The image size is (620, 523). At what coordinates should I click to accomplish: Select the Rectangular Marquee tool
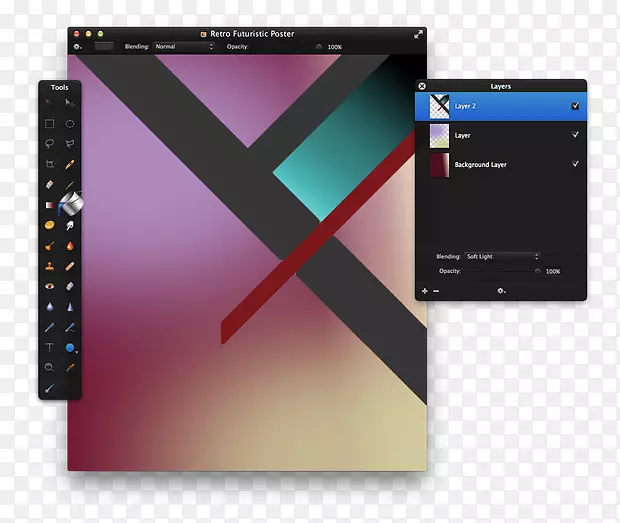(49, 124)
